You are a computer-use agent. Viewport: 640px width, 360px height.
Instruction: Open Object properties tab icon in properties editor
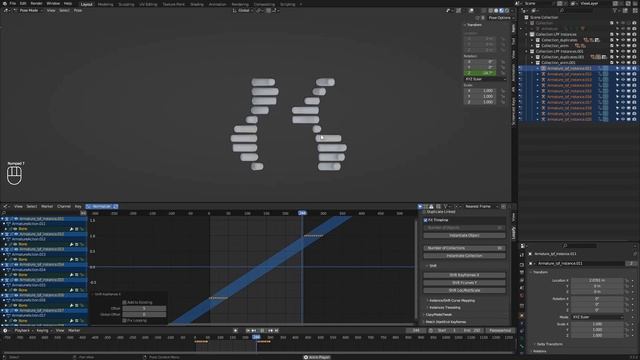click(x=522, y=316)
